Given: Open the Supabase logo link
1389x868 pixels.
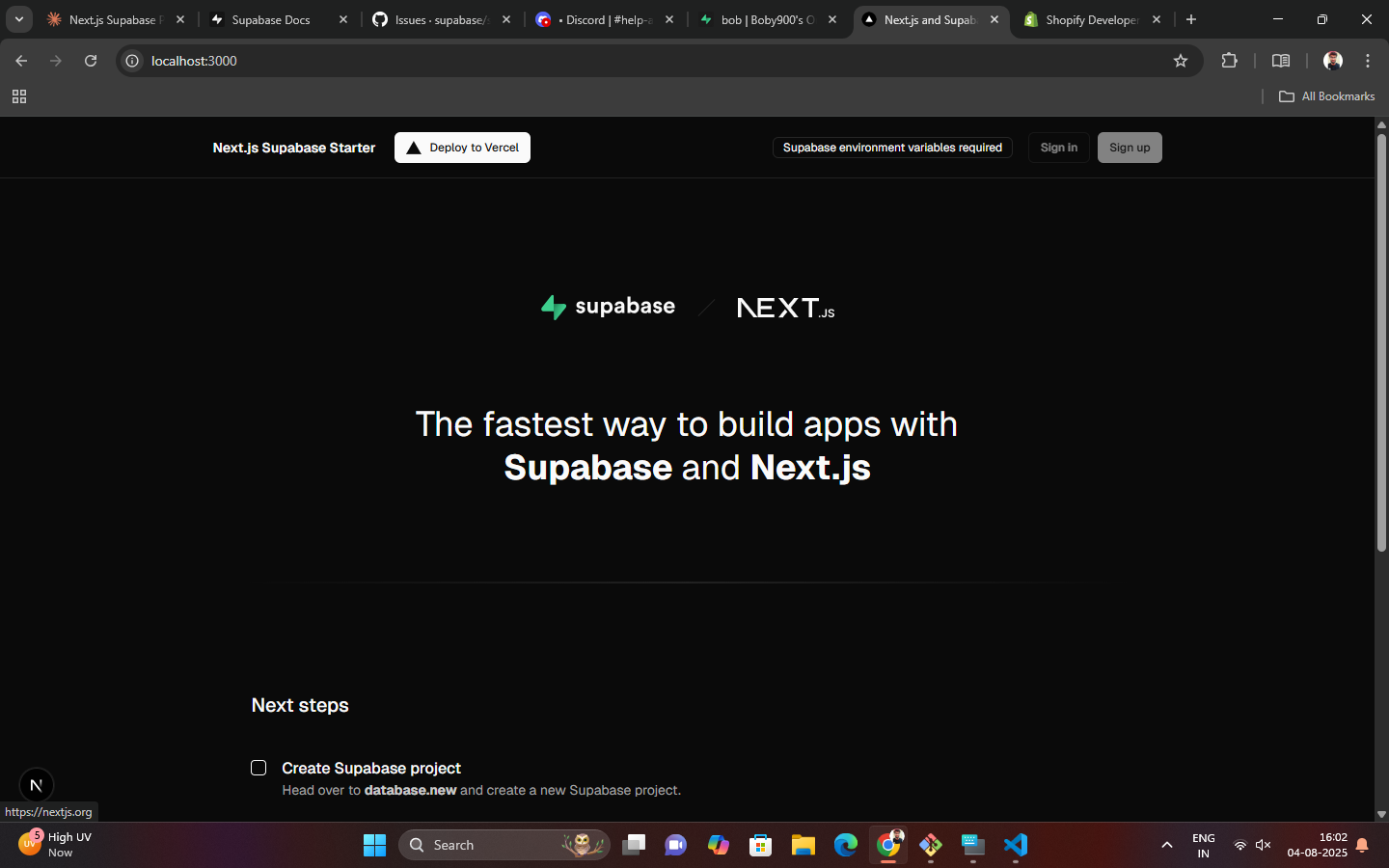Looking at the screenshot, I should [x=608, y=307].
